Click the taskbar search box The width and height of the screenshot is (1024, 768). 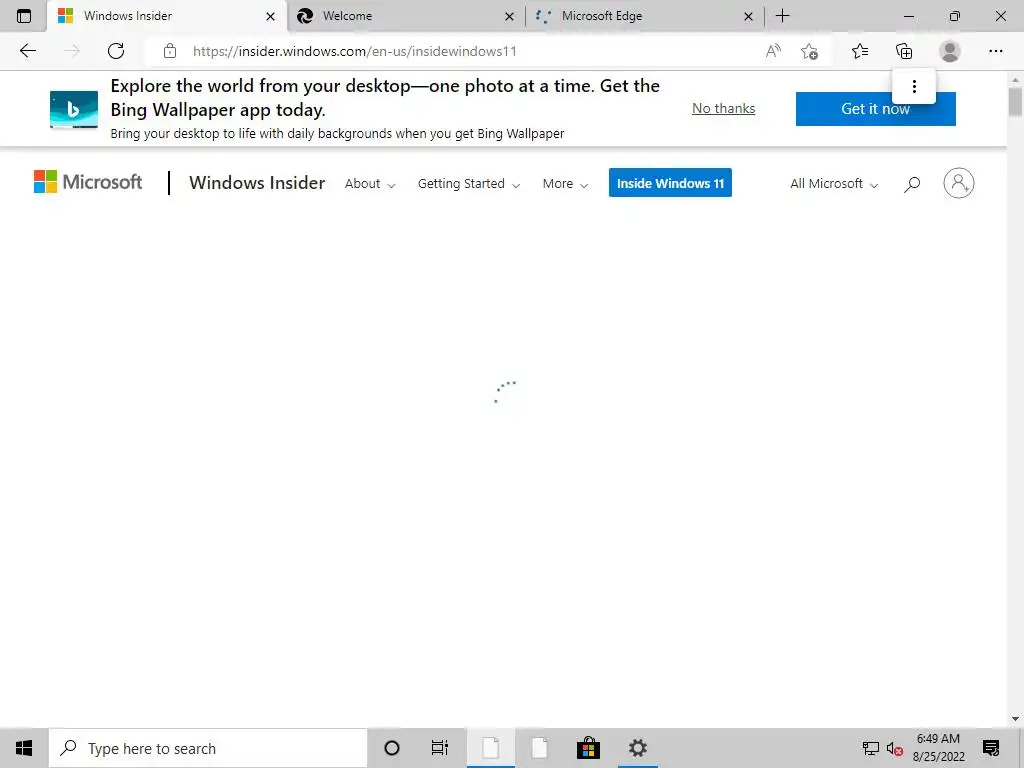pos(208,748)
